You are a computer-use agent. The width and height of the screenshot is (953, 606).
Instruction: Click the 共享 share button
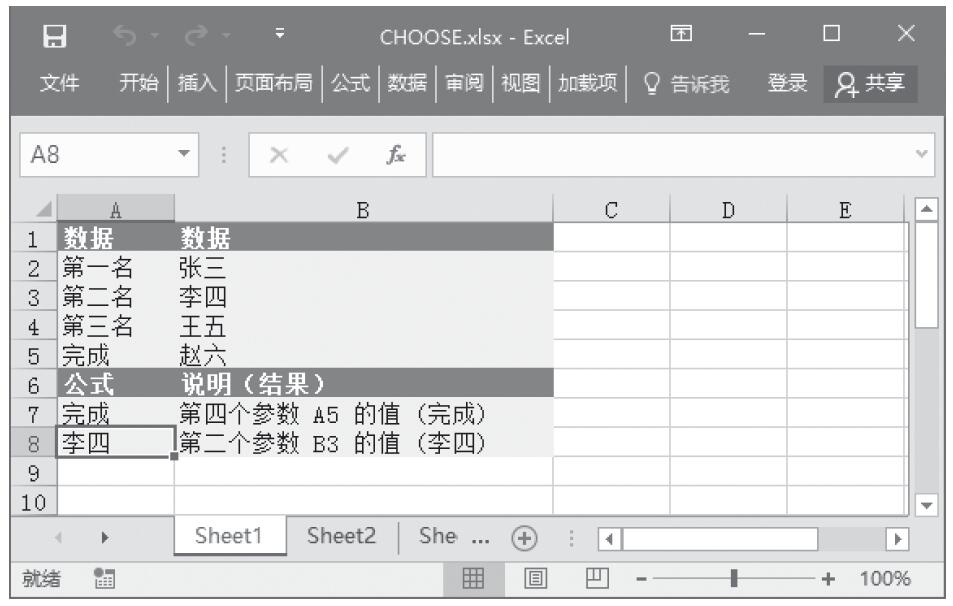click(869, 84)
